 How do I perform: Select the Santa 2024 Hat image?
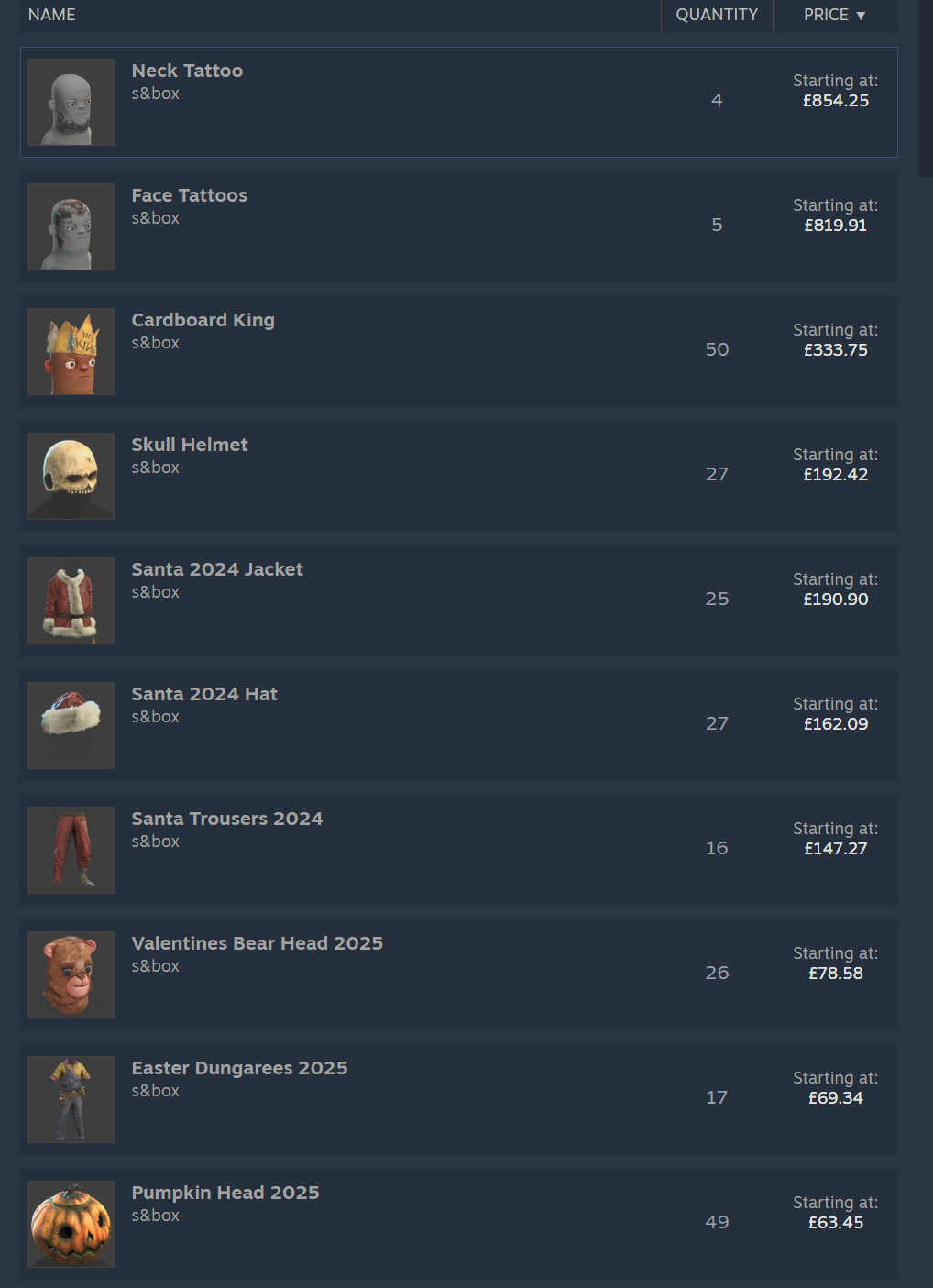(71, 725)
